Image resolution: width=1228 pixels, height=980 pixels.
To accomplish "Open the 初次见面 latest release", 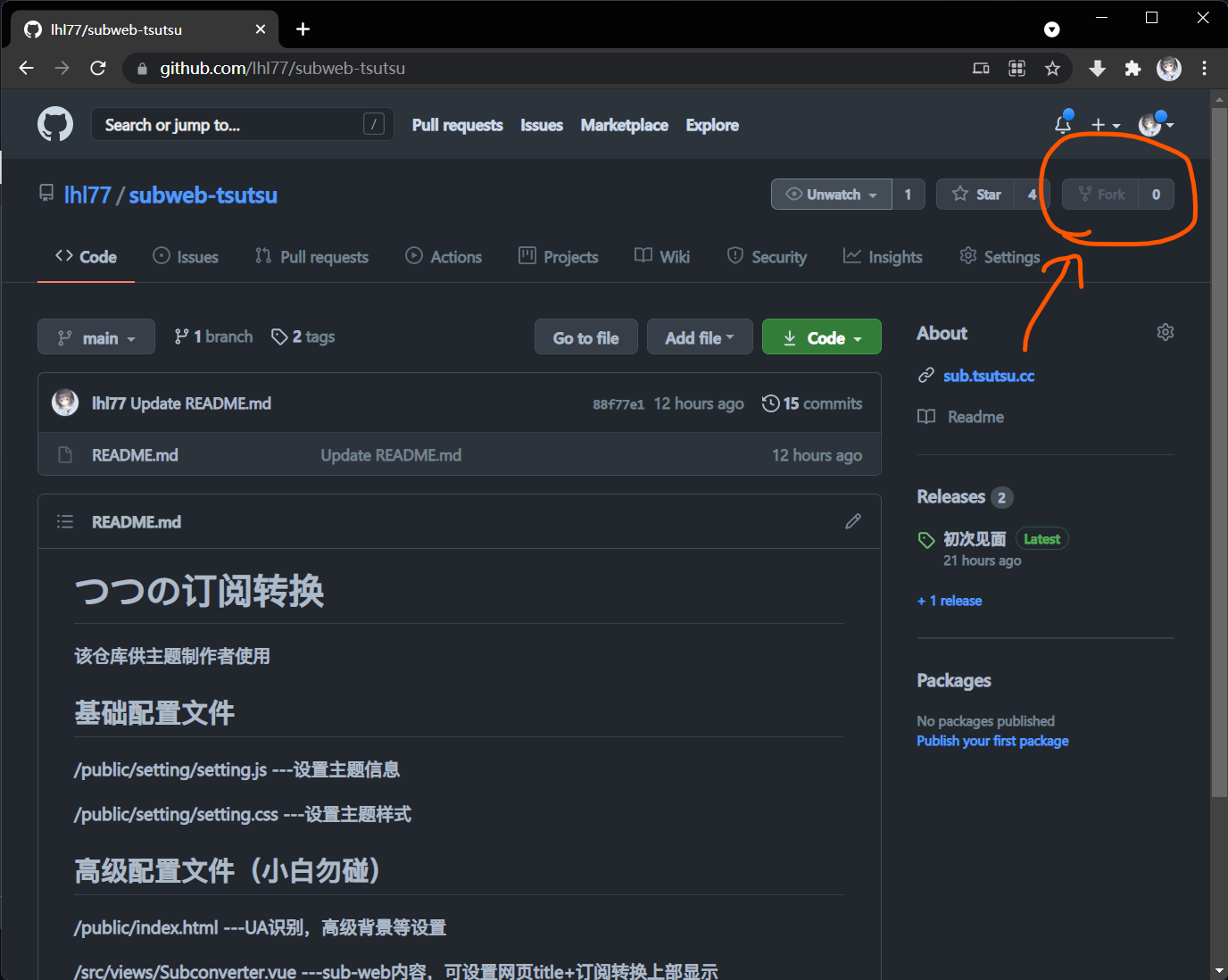I will tap(975, 539).
